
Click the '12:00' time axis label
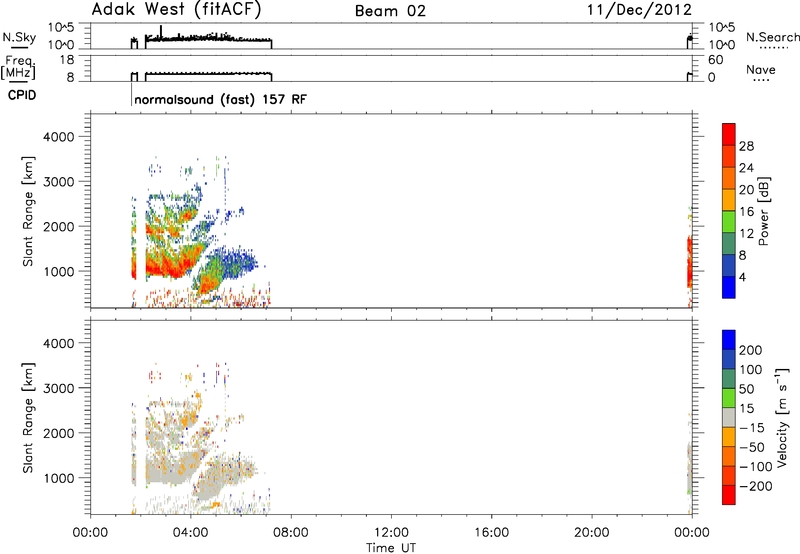pyautogui.click(x=391, y=533)
